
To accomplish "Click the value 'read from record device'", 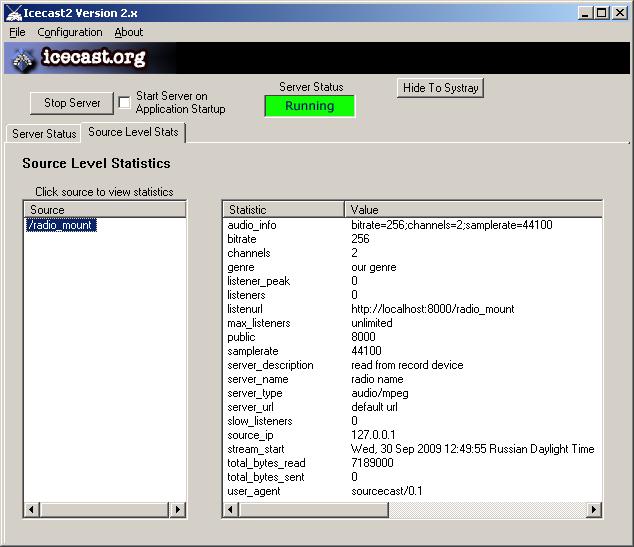I will (x=407, y=365).
